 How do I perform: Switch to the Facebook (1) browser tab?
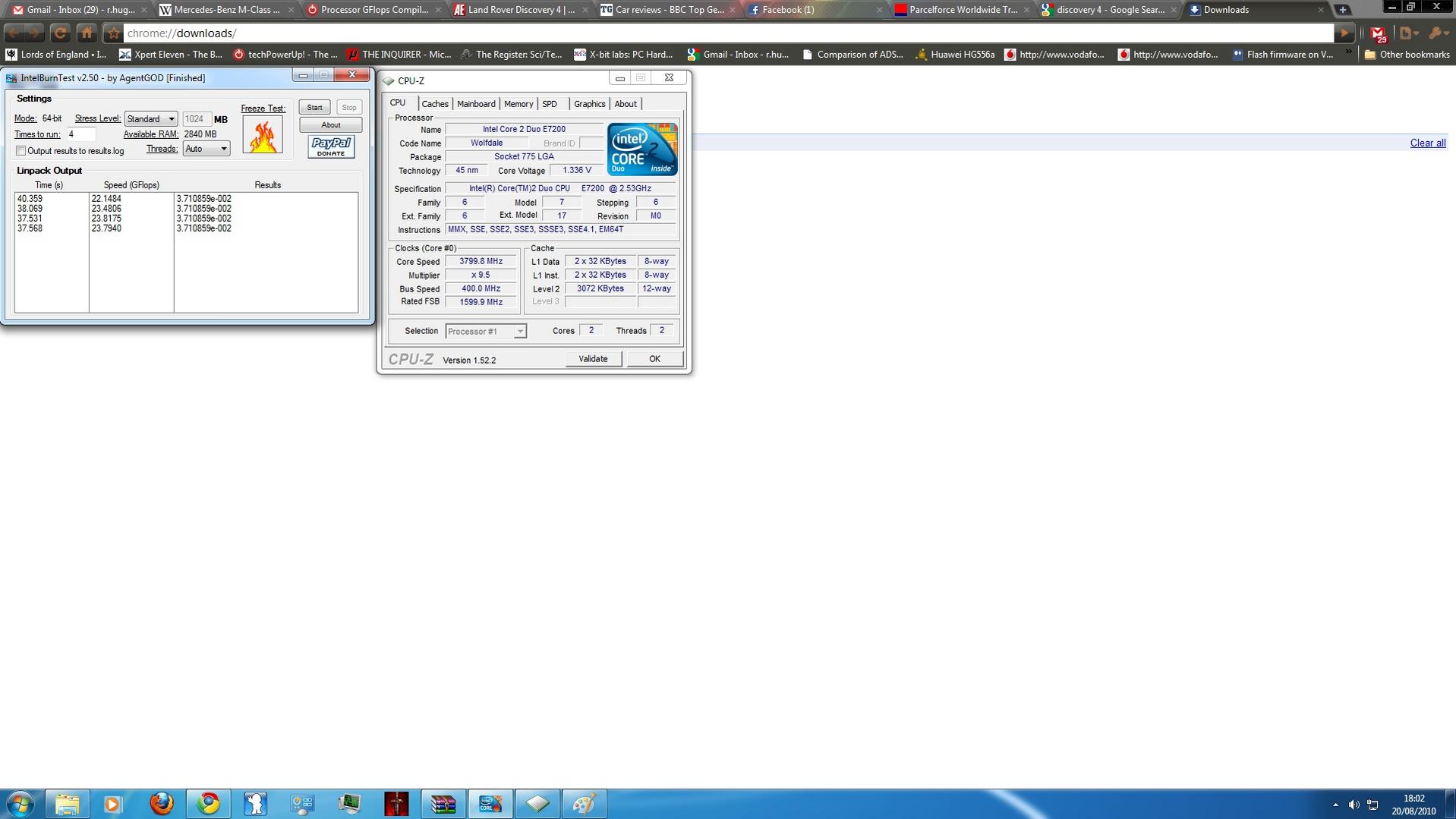[812, 10]
